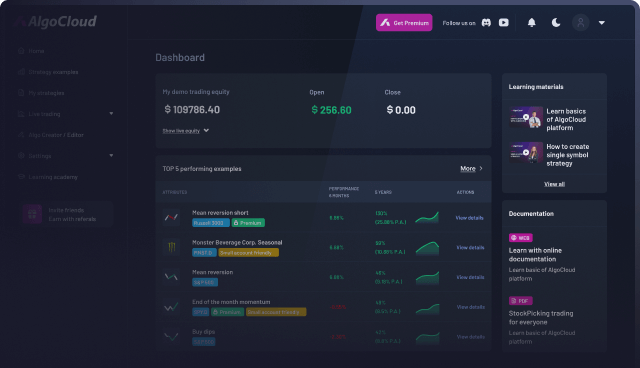Open the YouTube icon in the header

[x=504, y=23]
